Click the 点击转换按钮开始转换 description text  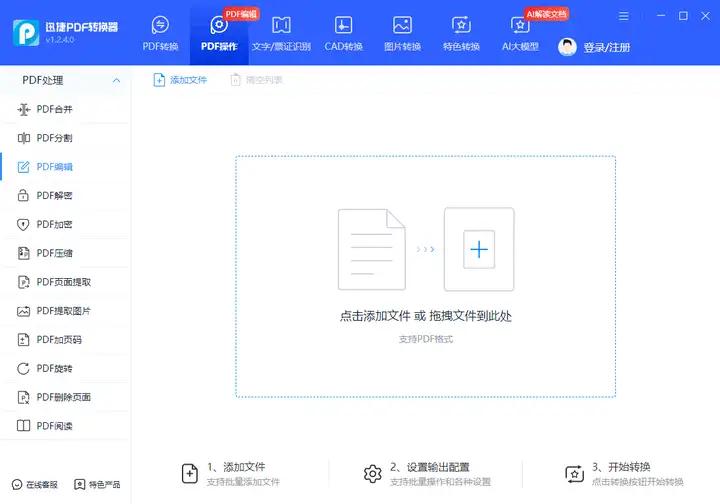click(x=637, y=482)
